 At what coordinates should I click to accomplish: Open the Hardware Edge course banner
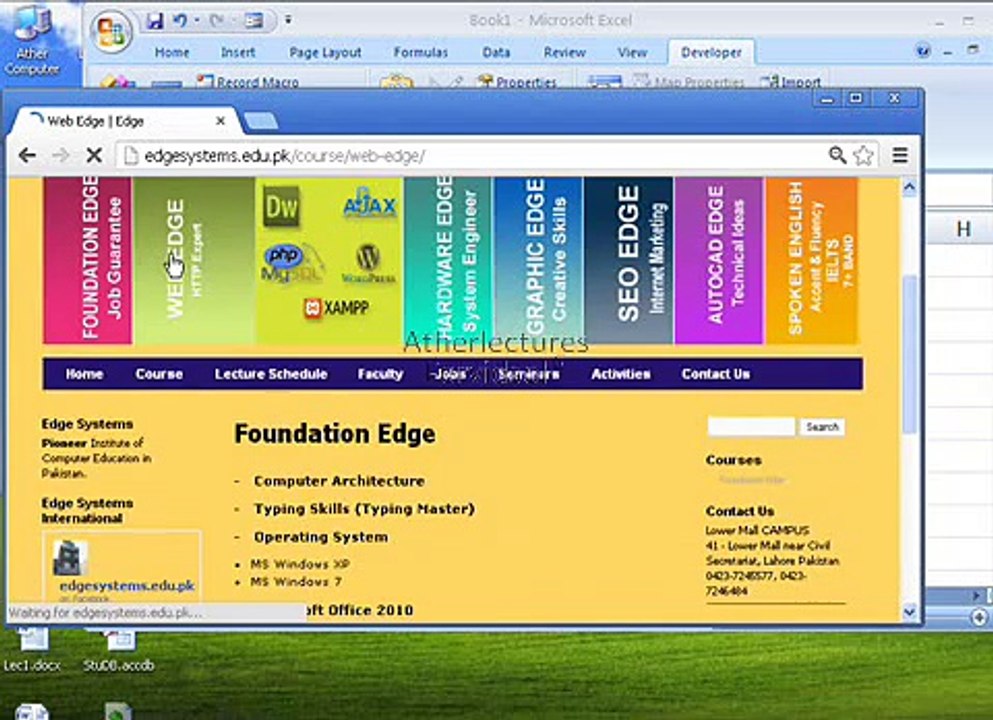[x=448, y=260]
